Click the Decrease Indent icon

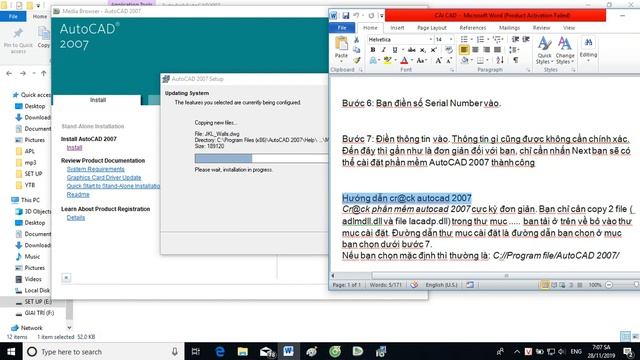click(x=515, y=39)
